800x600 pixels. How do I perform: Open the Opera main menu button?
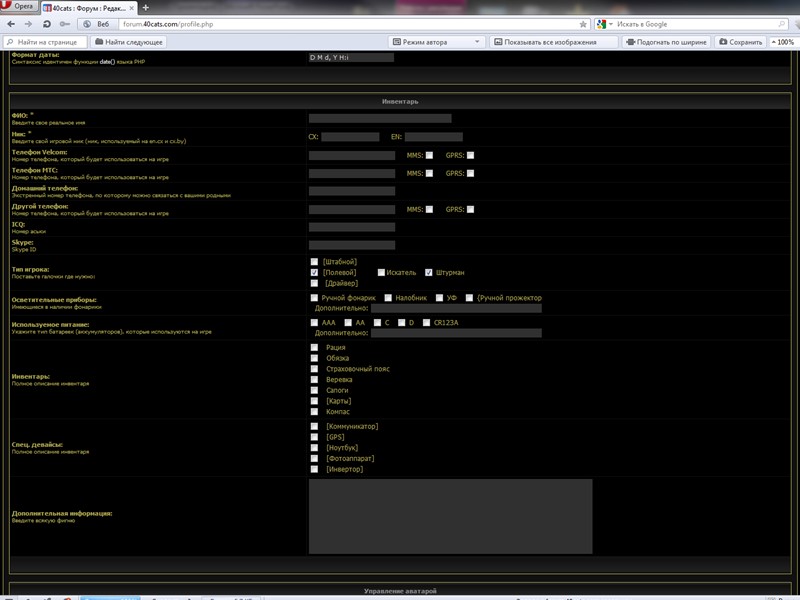tap(17, 7)
